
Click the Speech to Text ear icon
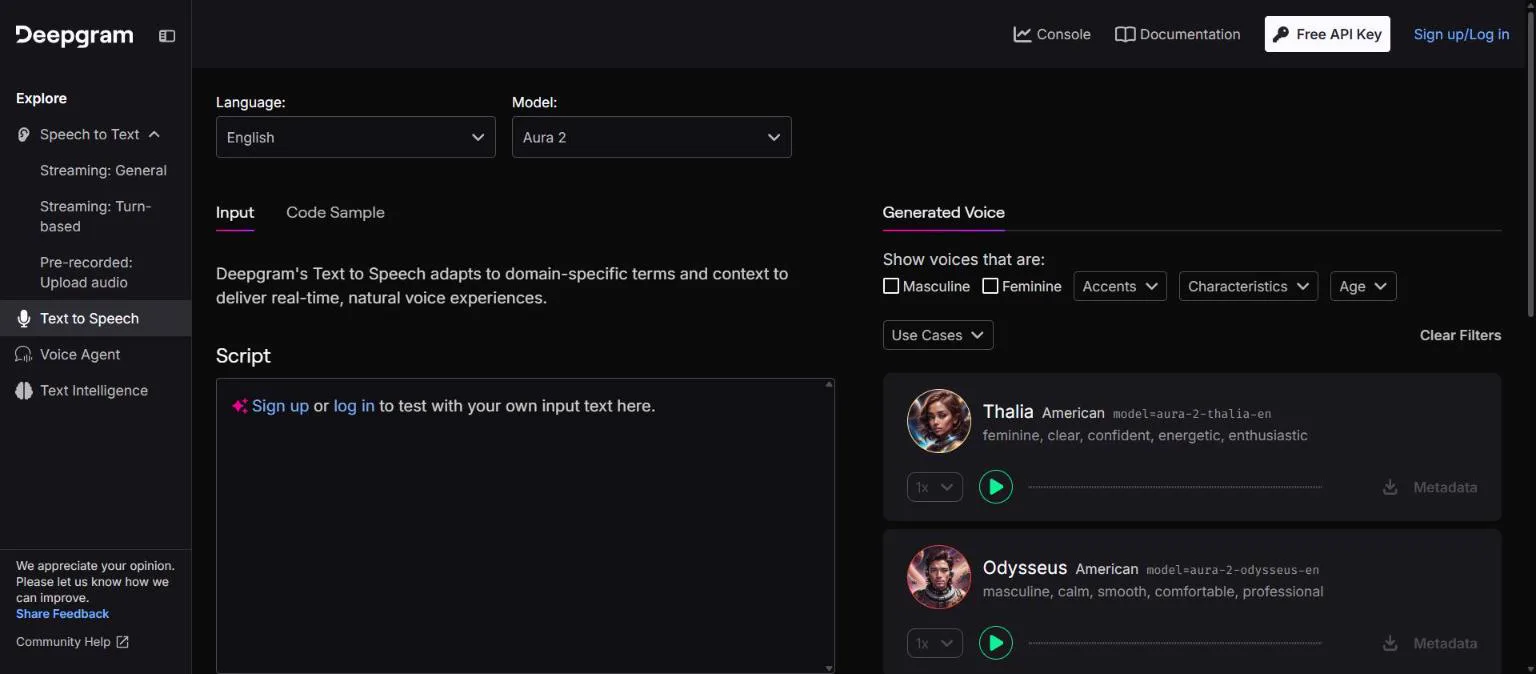click(x=24, y=134)
